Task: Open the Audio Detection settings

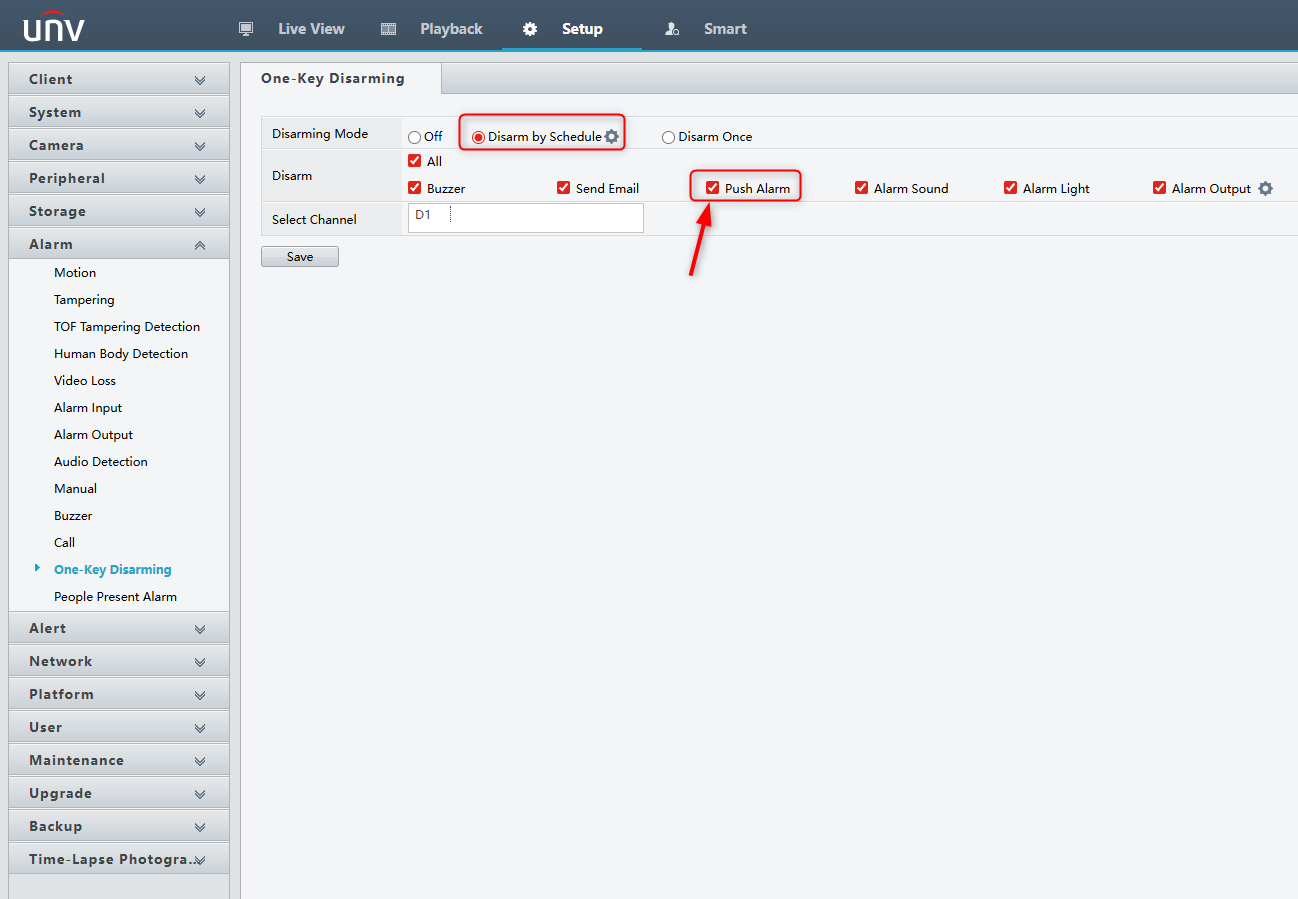Action: pyautogui.click(x=101, y=462)
